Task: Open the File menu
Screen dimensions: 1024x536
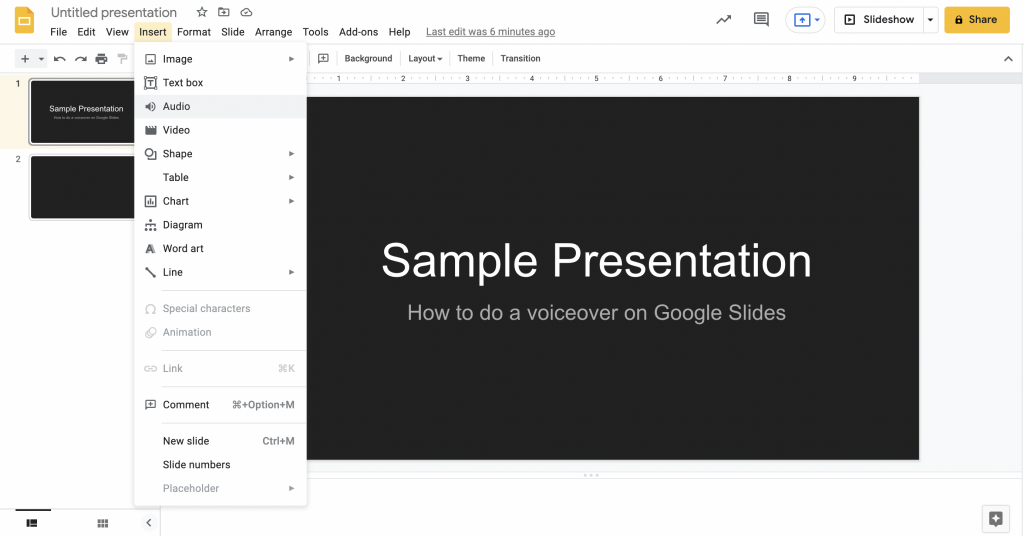Action: [58, 31]
